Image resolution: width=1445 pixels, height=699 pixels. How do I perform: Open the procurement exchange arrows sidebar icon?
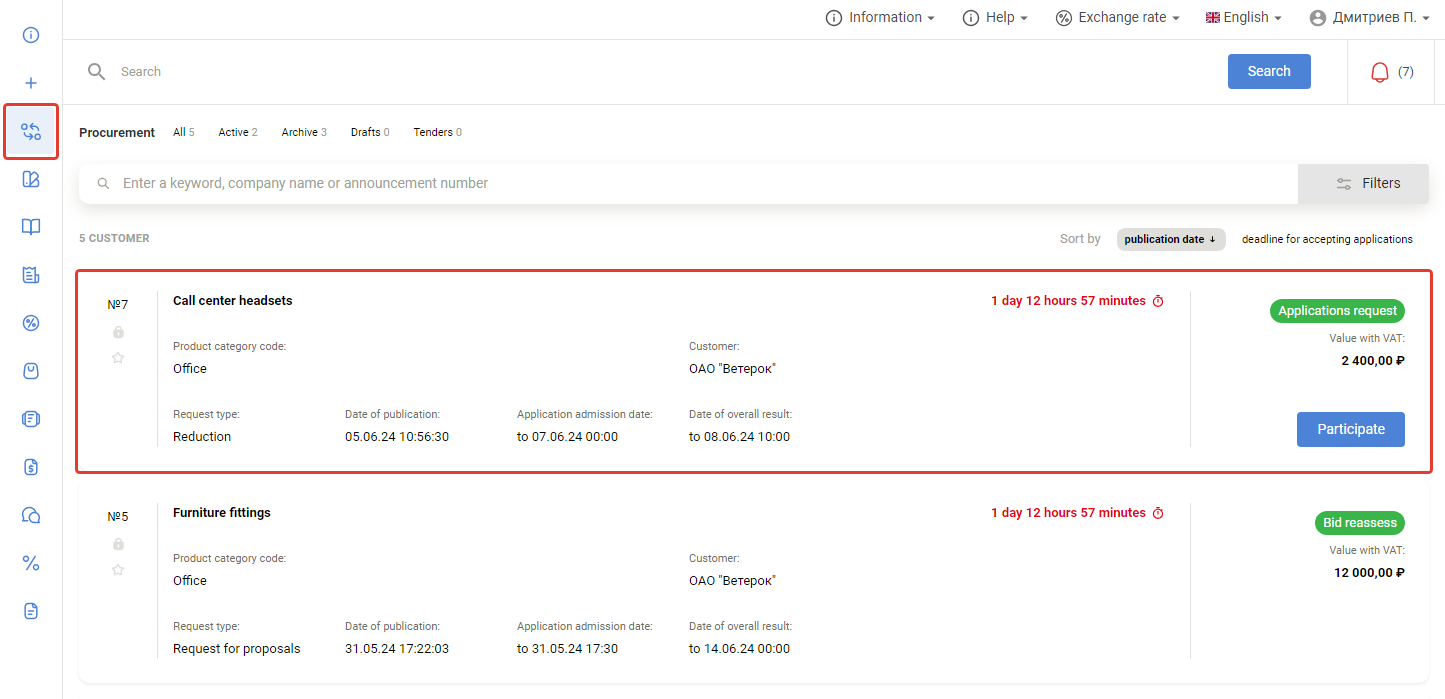(31, 131)
